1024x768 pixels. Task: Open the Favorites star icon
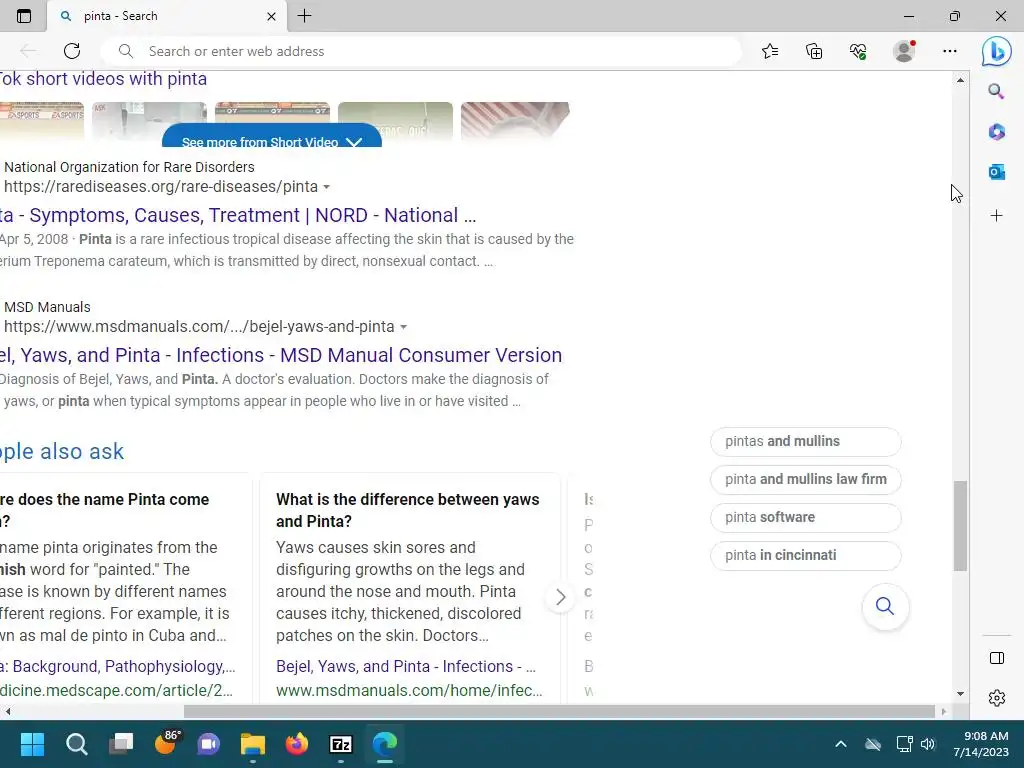click(x=770, y=51)
